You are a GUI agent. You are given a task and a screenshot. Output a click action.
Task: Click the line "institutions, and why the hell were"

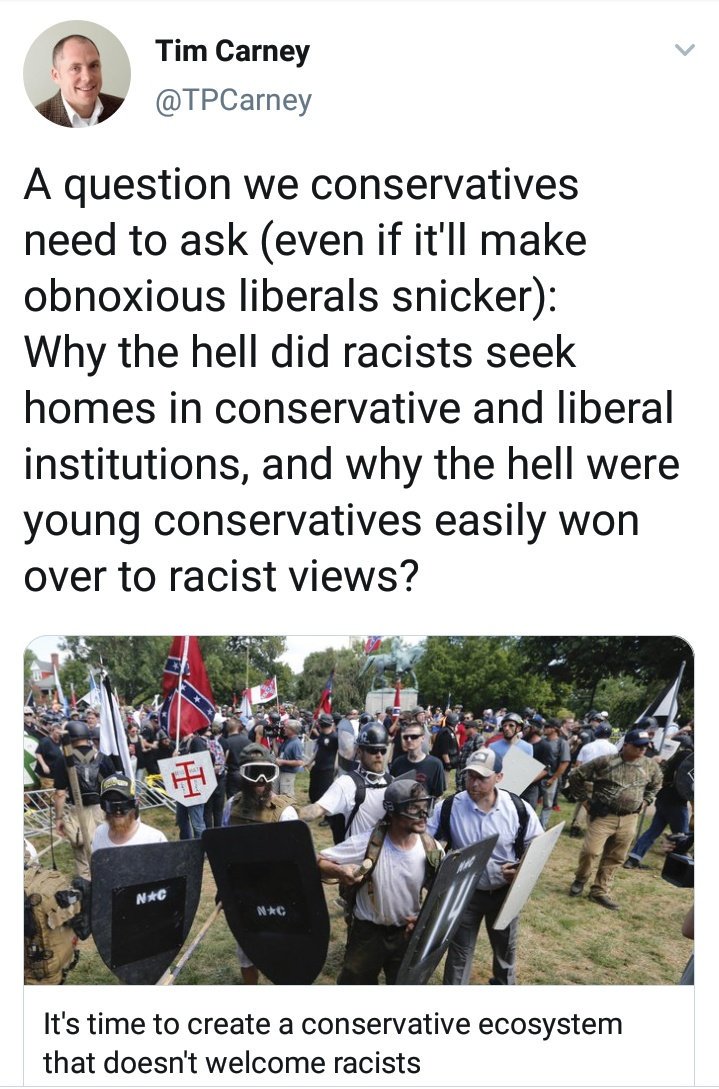[352, 464]
